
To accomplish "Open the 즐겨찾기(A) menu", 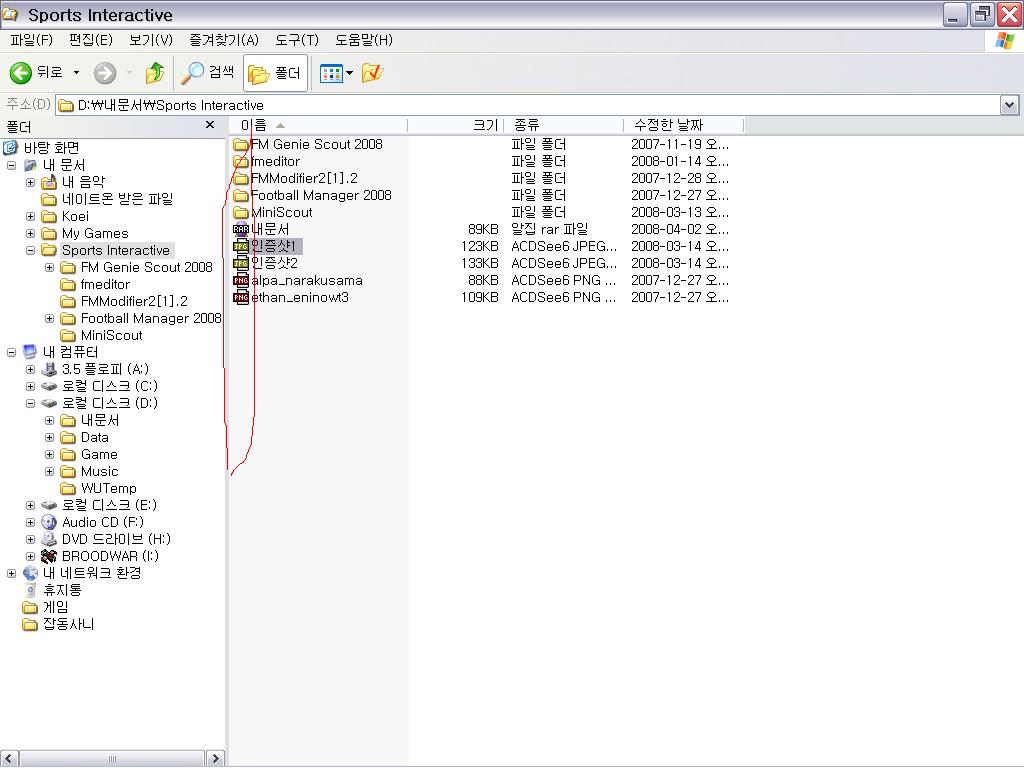I will pos(224,40).
